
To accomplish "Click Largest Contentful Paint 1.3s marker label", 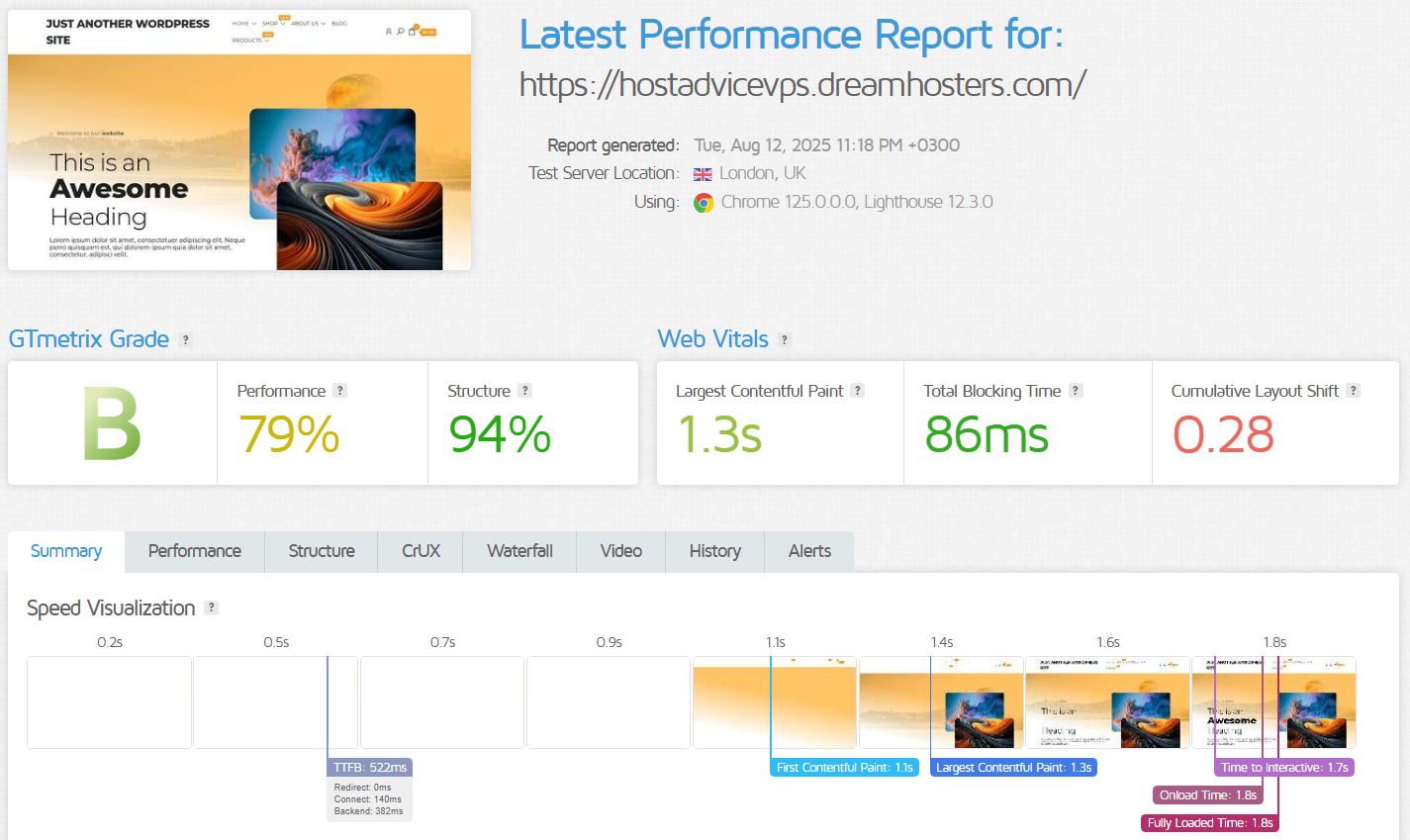I will tap(1013, 768).
